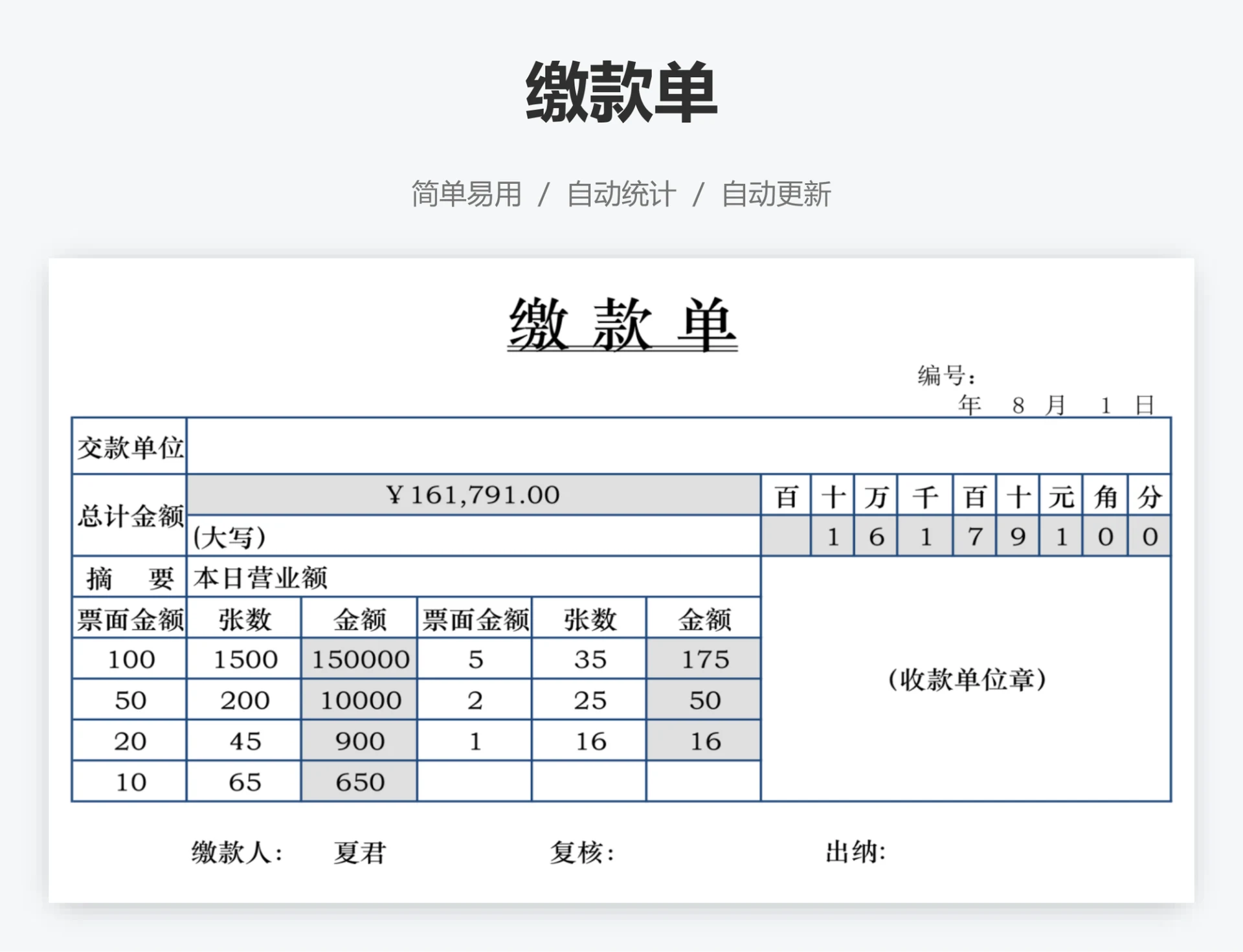Click the digit 7 in amount breakdown
Viewport: 1243px width, 952px height.
click(x=974, y=537)
